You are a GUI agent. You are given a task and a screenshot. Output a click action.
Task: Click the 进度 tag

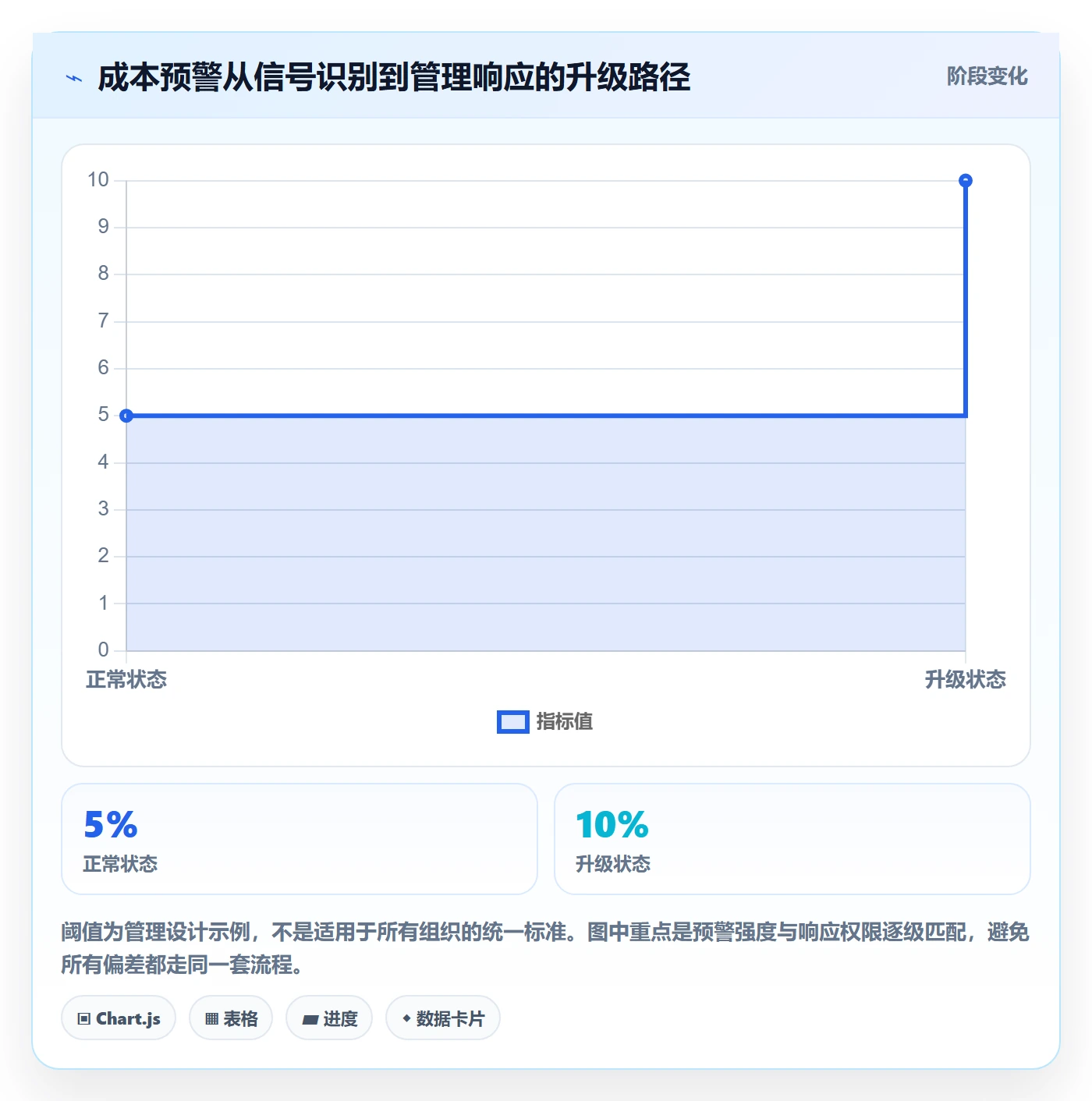pos(329,1018)
